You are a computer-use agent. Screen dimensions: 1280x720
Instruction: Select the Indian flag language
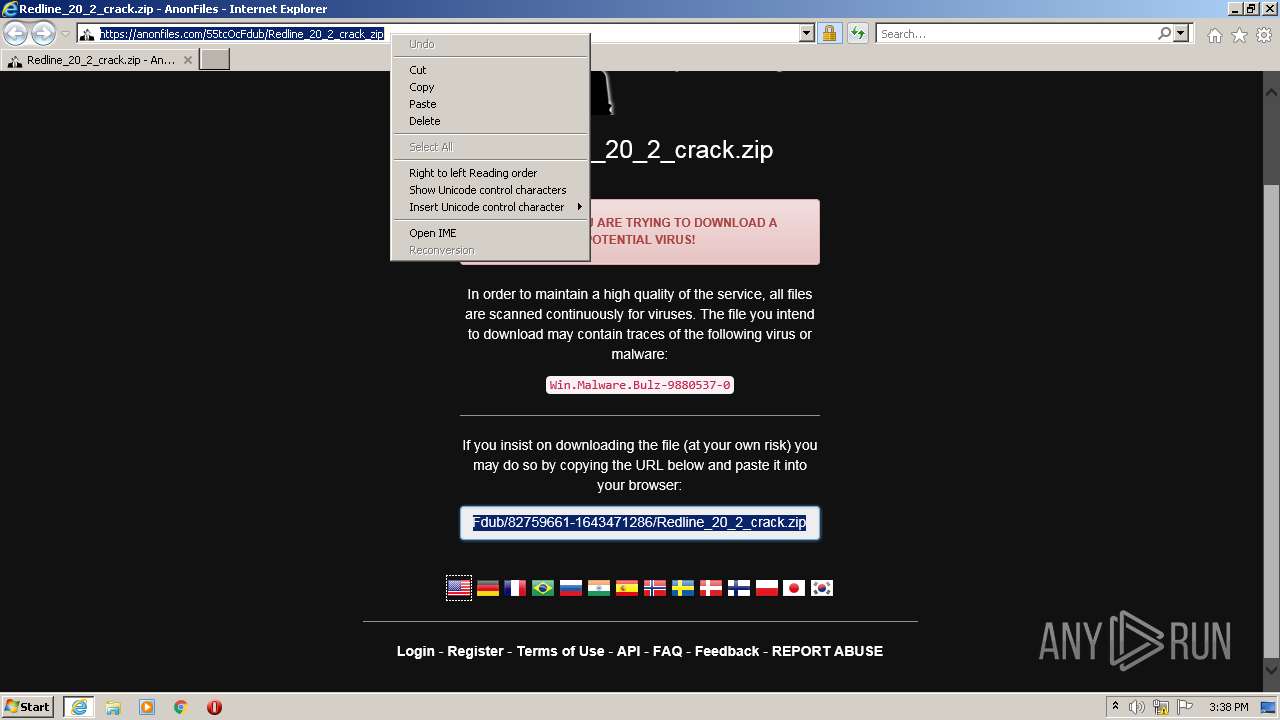click(x=599, y=588)
